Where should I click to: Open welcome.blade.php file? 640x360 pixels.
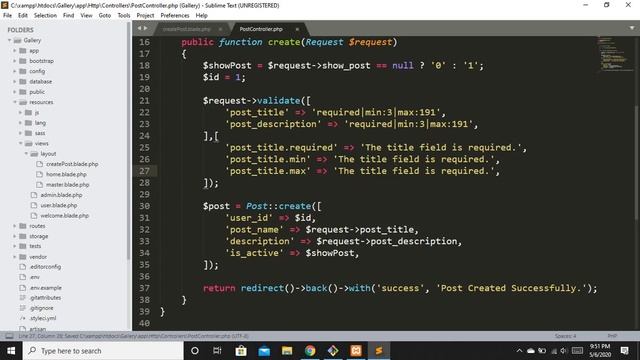(64, 216)
